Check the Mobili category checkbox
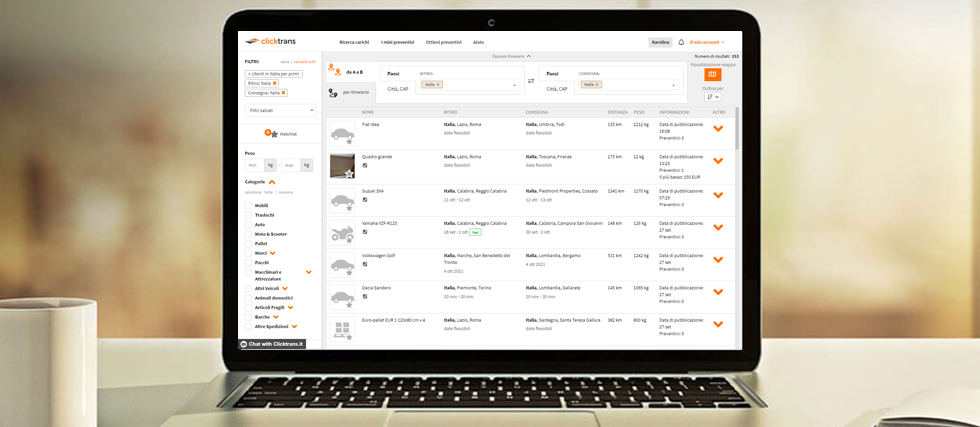Screen dimensions: 980x427 [x=249, y=206]
